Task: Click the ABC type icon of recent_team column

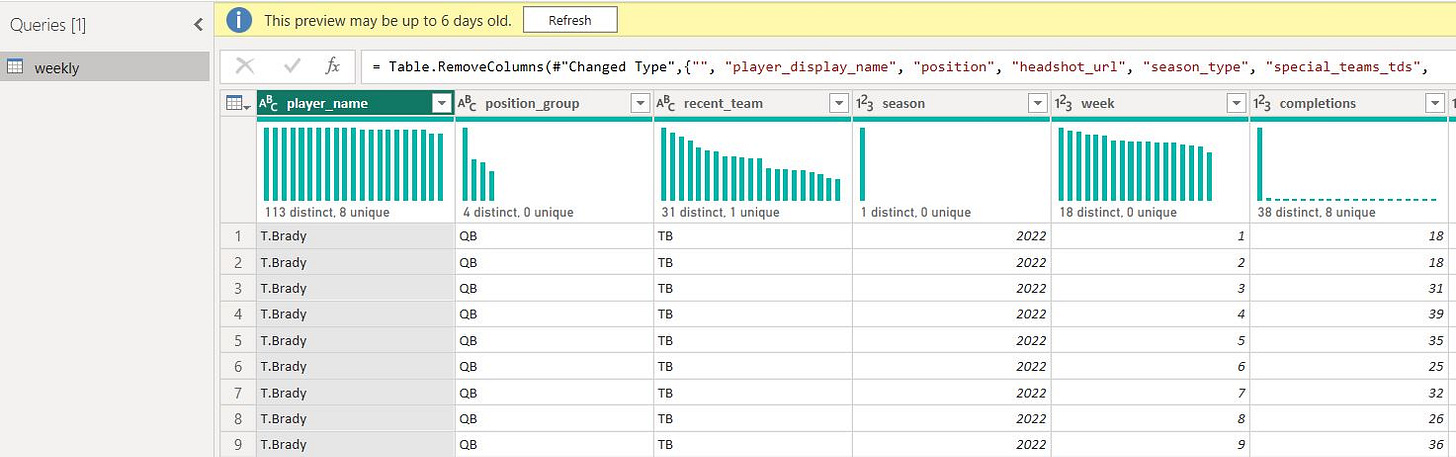Action: point(667,103)
